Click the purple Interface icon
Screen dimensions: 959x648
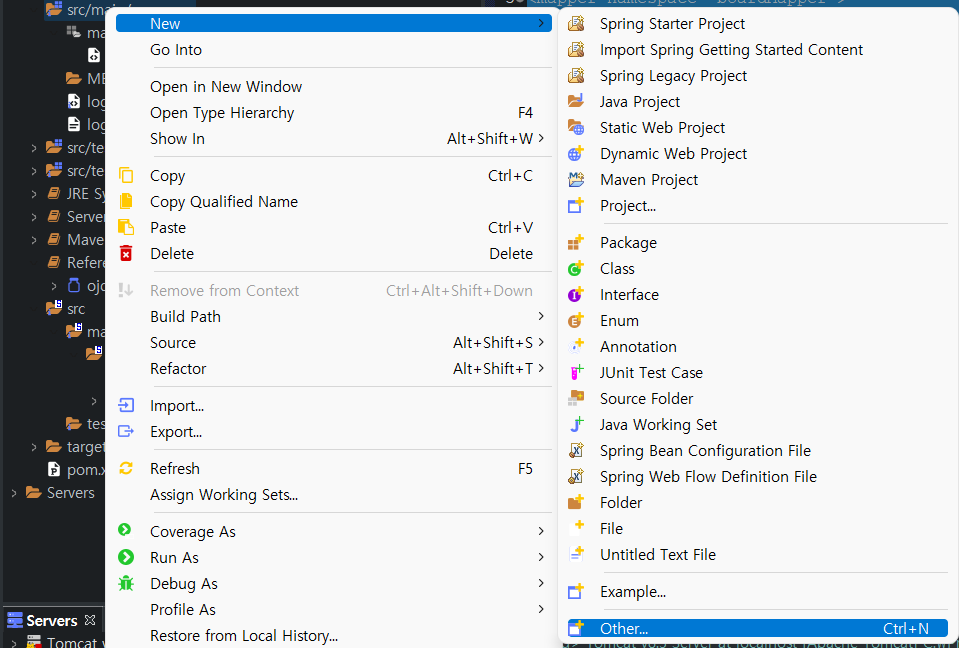pos(576,295)
